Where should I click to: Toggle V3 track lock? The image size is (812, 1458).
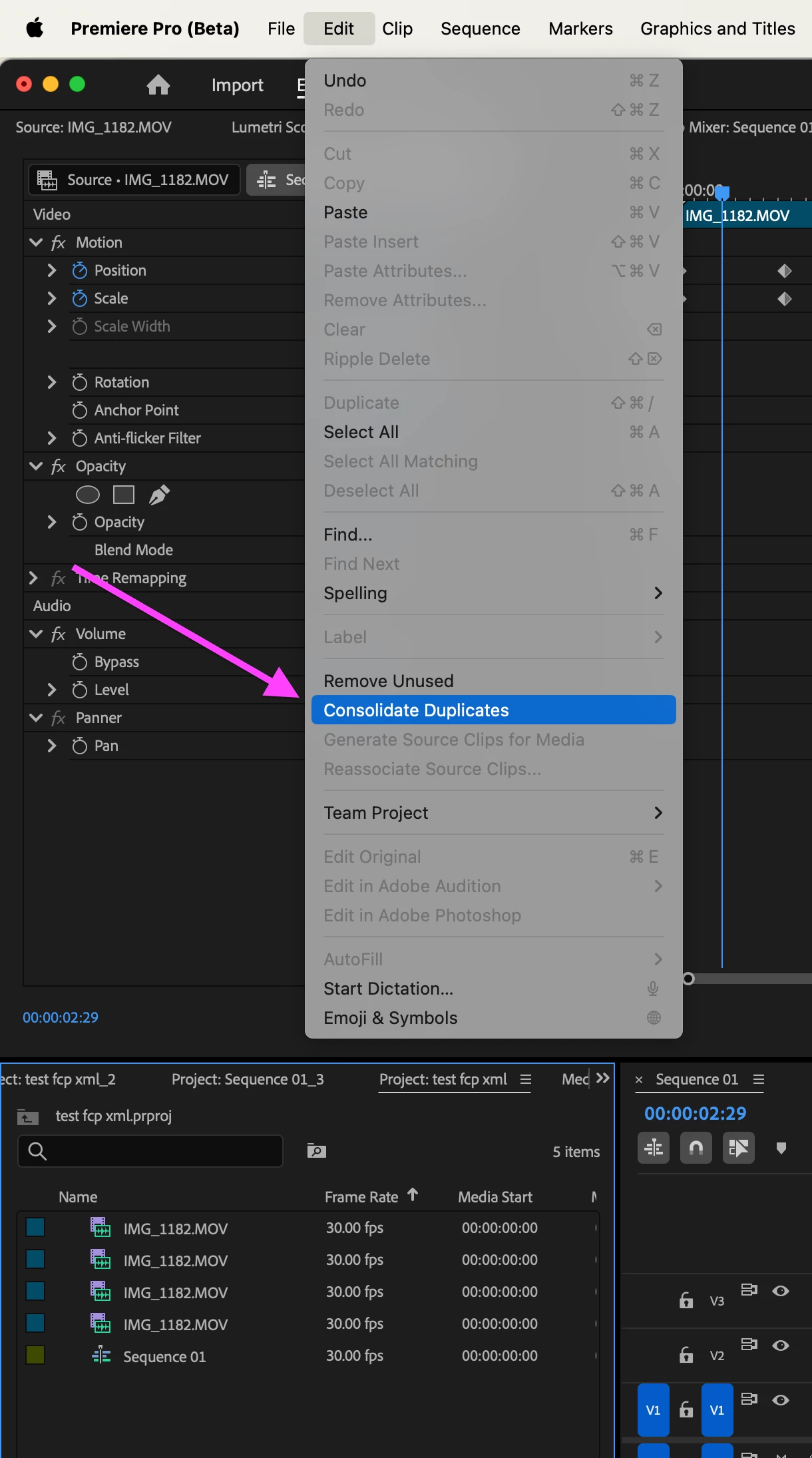click(686, 1300)
